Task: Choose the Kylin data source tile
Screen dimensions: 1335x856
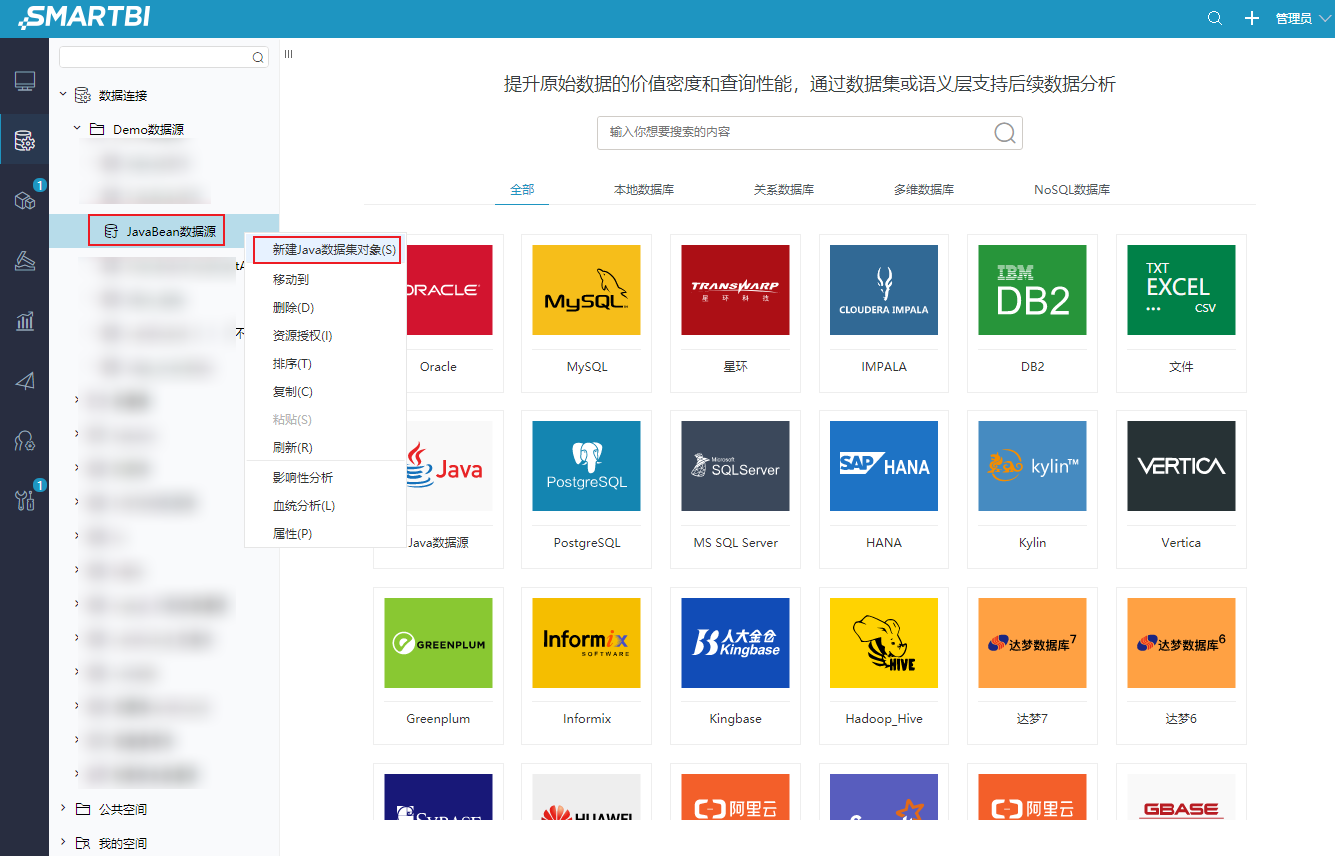Action: click(x=1032, y=489)
